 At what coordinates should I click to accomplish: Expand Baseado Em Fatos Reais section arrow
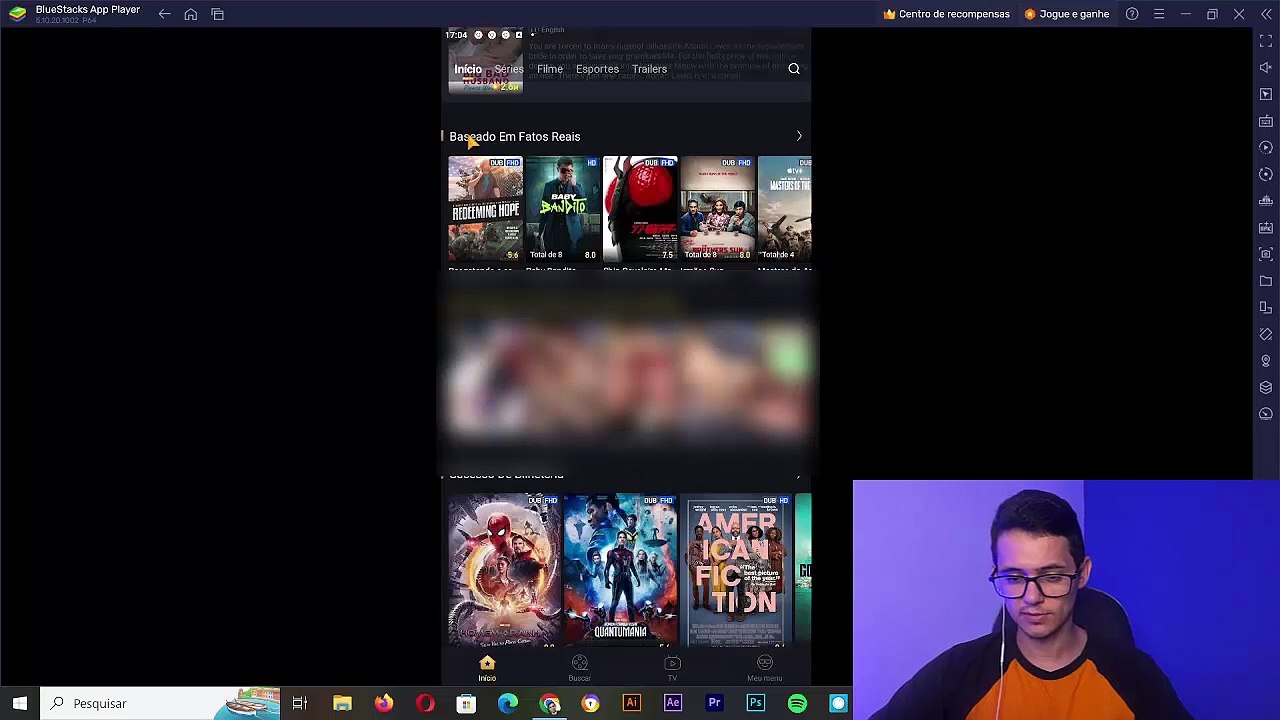point(799,136)
